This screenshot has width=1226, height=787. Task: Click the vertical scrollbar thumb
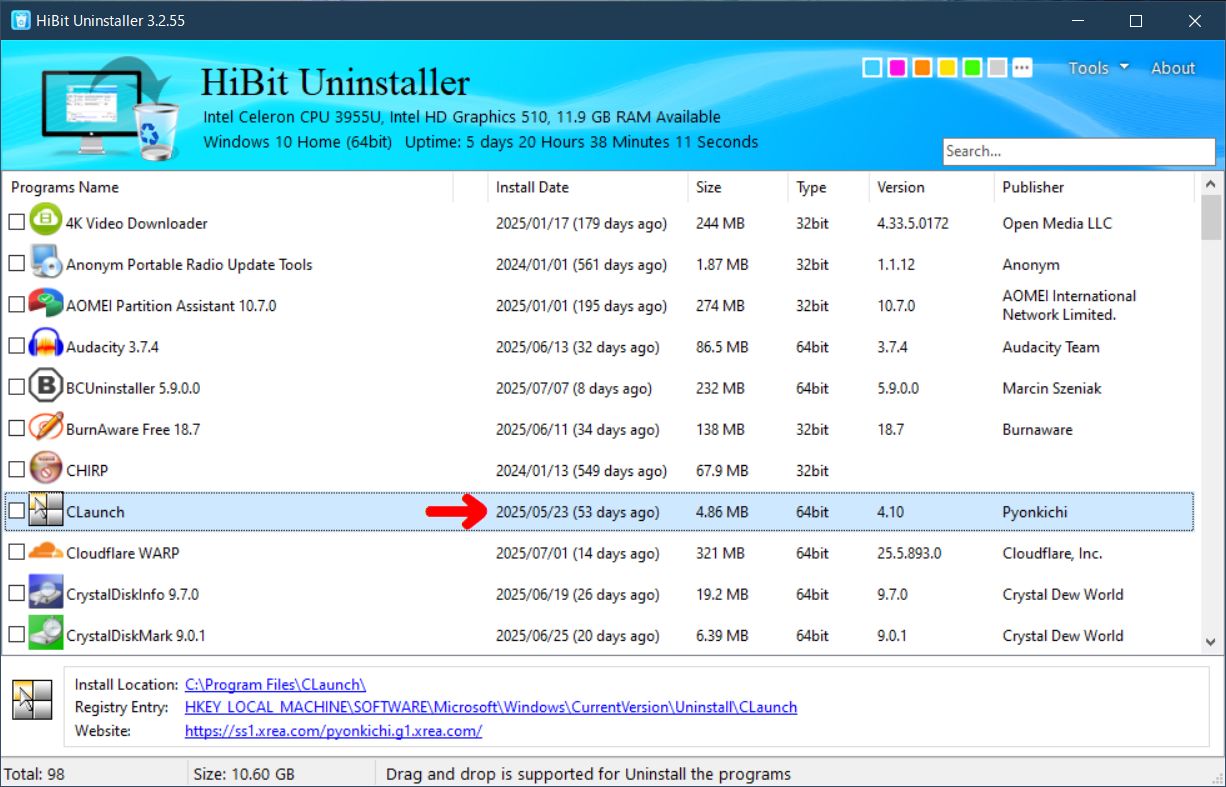point(1210,218)
